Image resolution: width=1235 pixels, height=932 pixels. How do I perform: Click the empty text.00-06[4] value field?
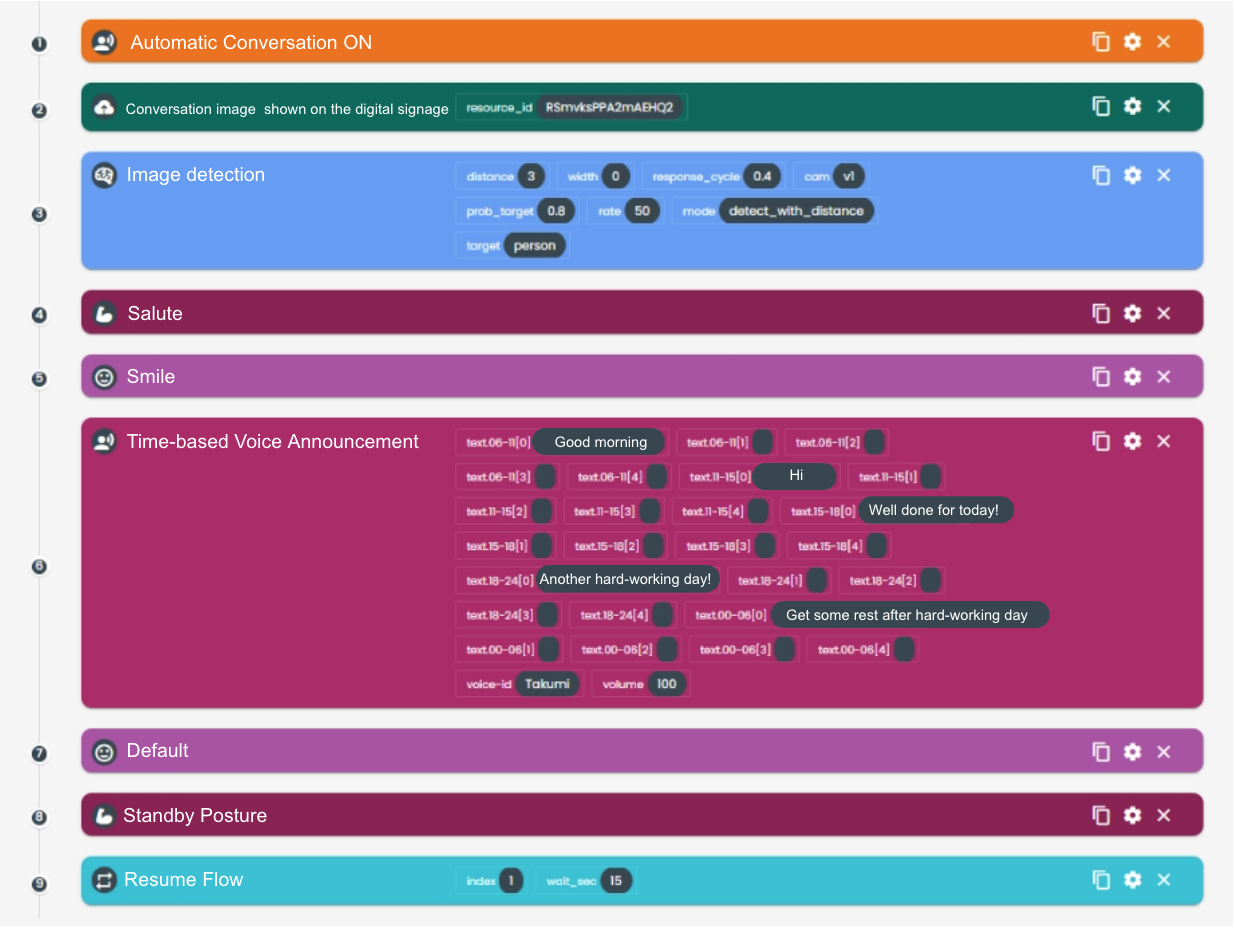(x=904, y=649)
